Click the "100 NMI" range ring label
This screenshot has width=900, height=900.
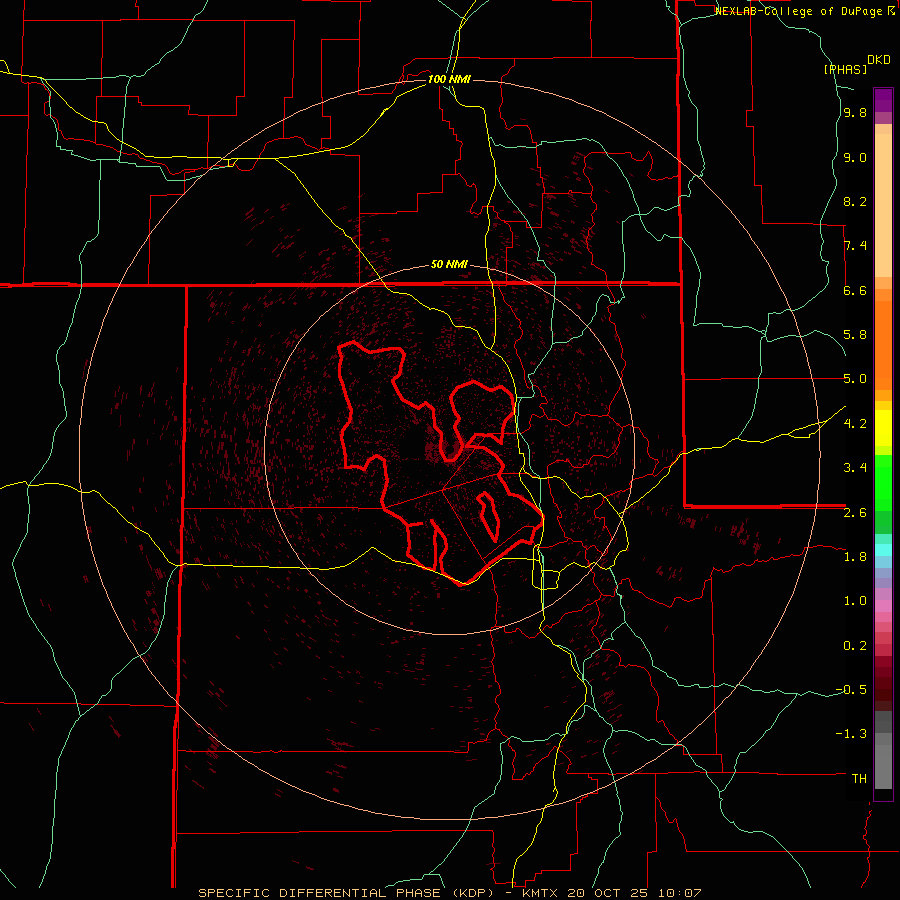tap(449, 79)
